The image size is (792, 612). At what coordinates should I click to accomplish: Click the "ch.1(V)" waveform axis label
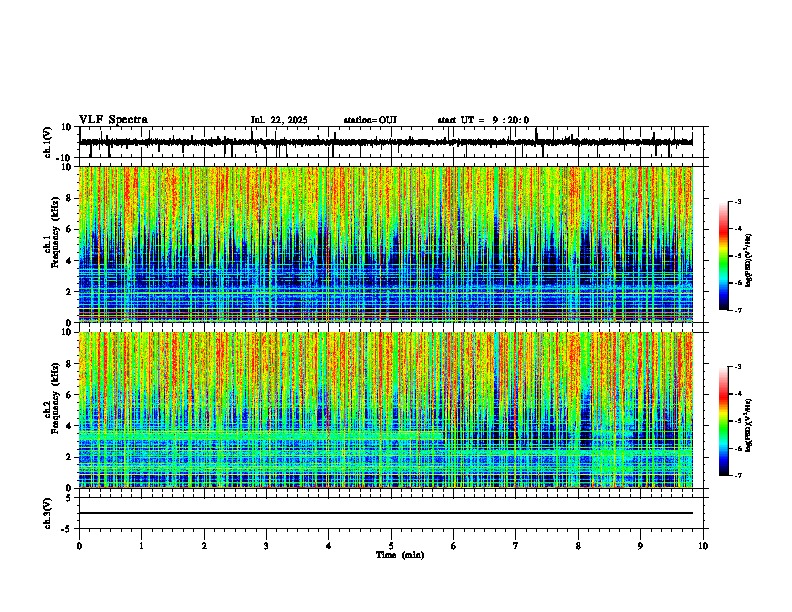click(x=48, y=142)
